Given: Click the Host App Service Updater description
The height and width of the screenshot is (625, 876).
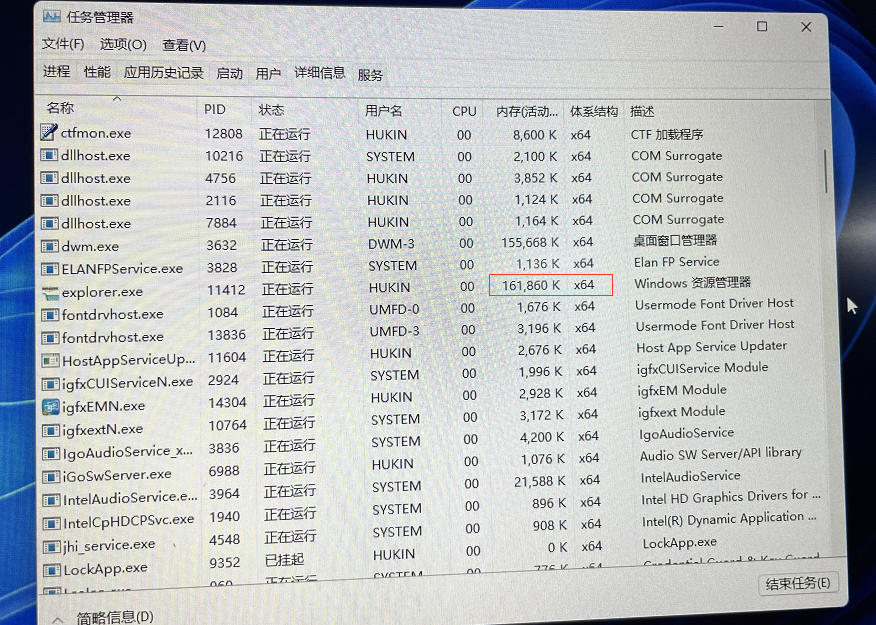Looking at the screenshot, I should 711,347.
